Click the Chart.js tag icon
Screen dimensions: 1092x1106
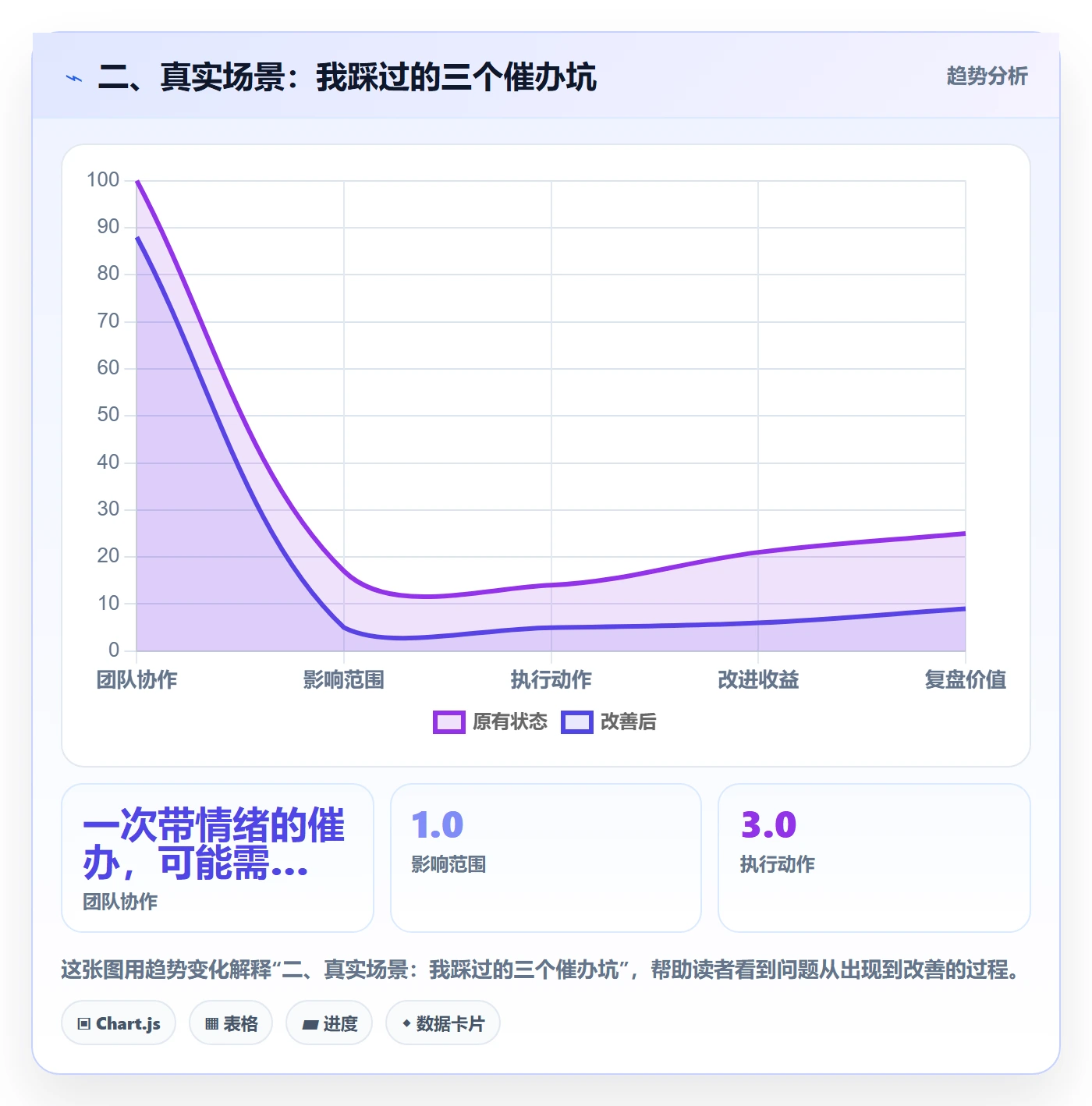tap(84, 1024)
